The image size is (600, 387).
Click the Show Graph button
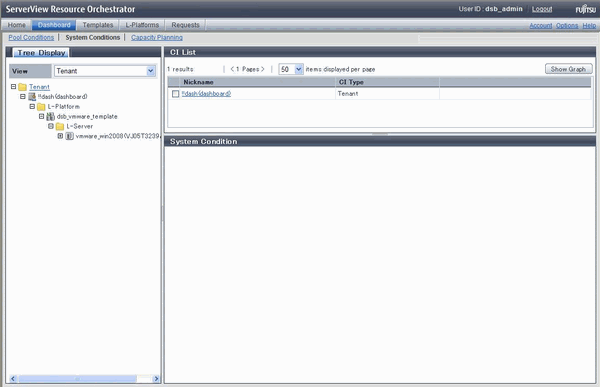pos(568,69)
